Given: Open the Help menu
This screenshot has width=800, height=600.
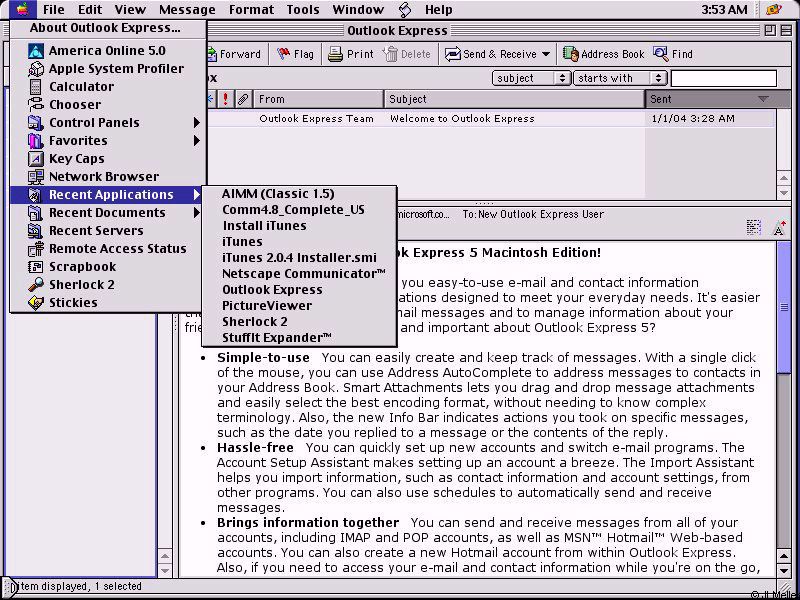Looking at the screenshot, I should [x=438, y=10].
